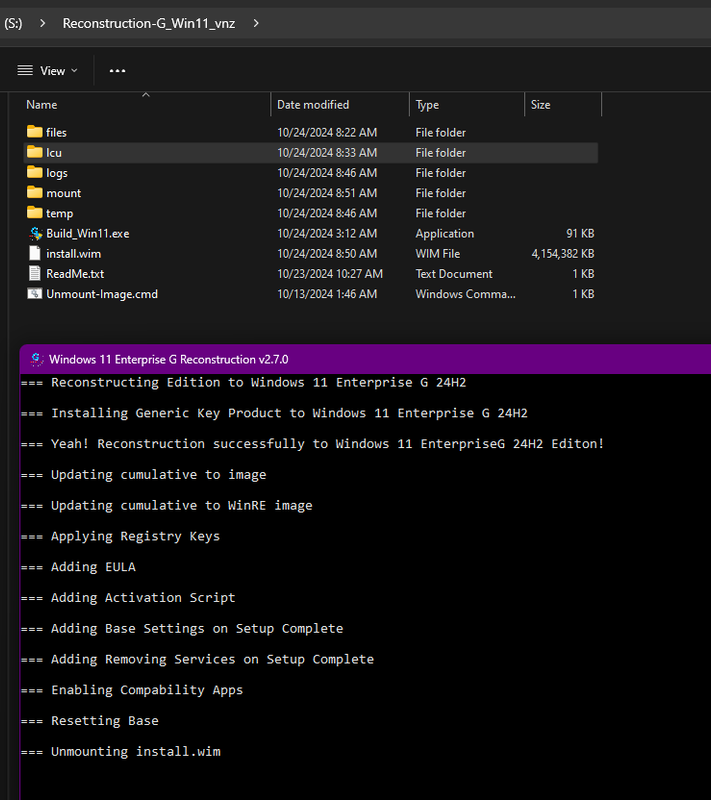Click the 'Application' type cell
This screenshot has height=800, width=711.
point(445,233)
